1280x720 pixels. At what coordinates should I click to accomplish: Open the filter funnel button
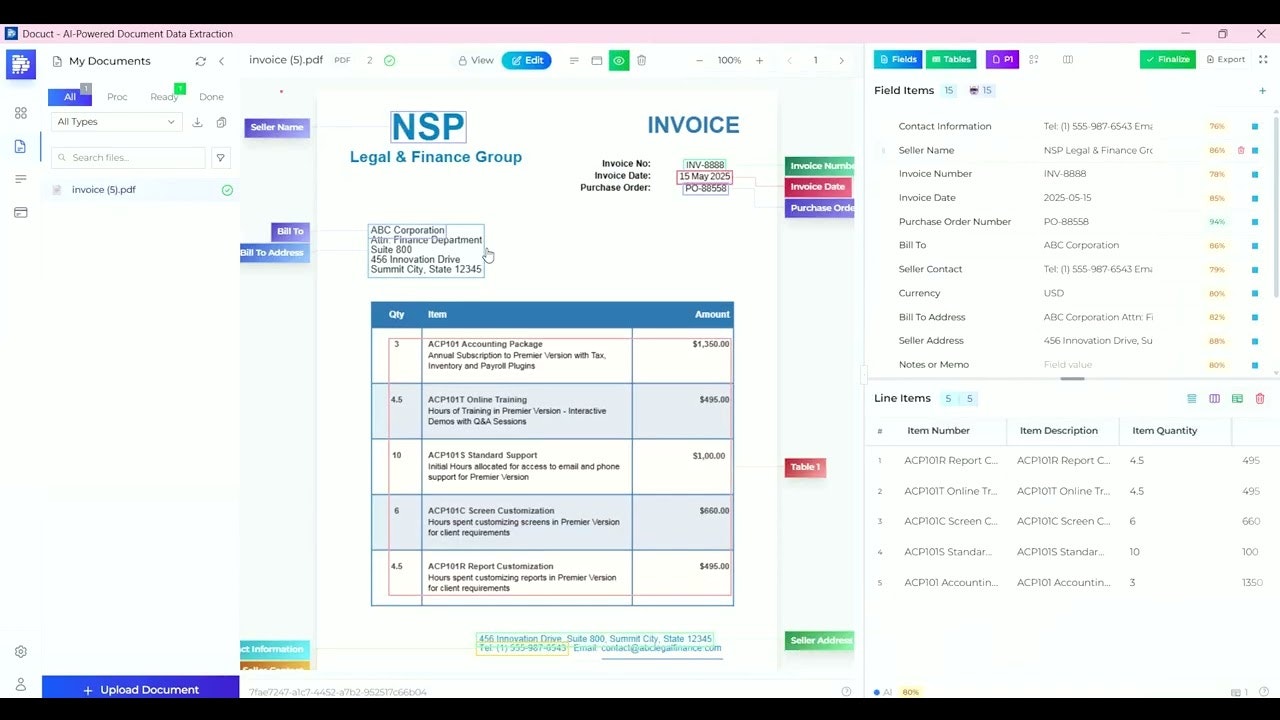[221, 157]
